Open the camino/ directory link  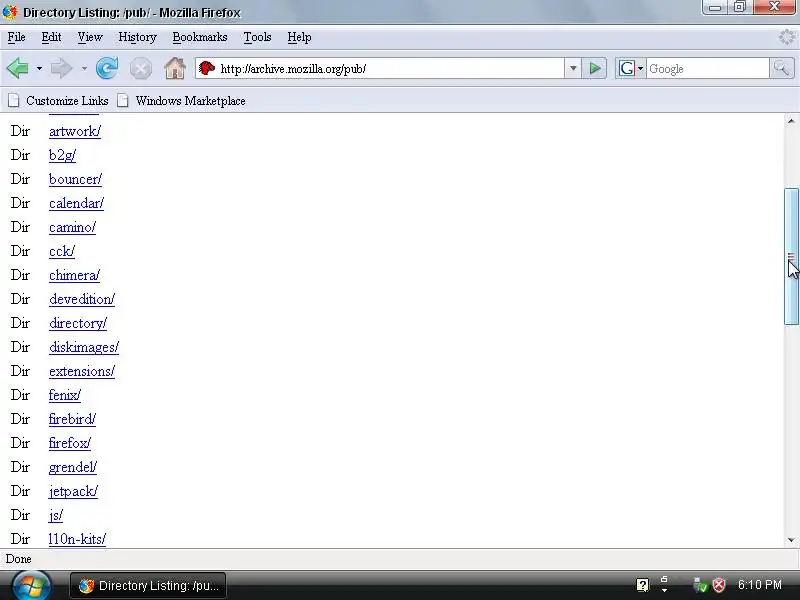(72, 227)
